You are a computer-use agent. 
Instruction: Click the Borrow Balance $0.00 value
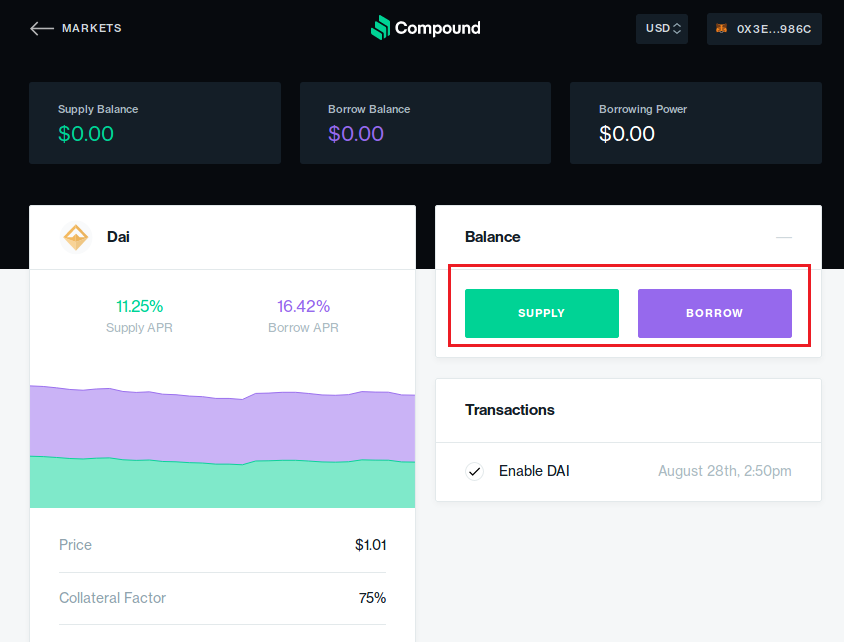(x=356, y=134)
